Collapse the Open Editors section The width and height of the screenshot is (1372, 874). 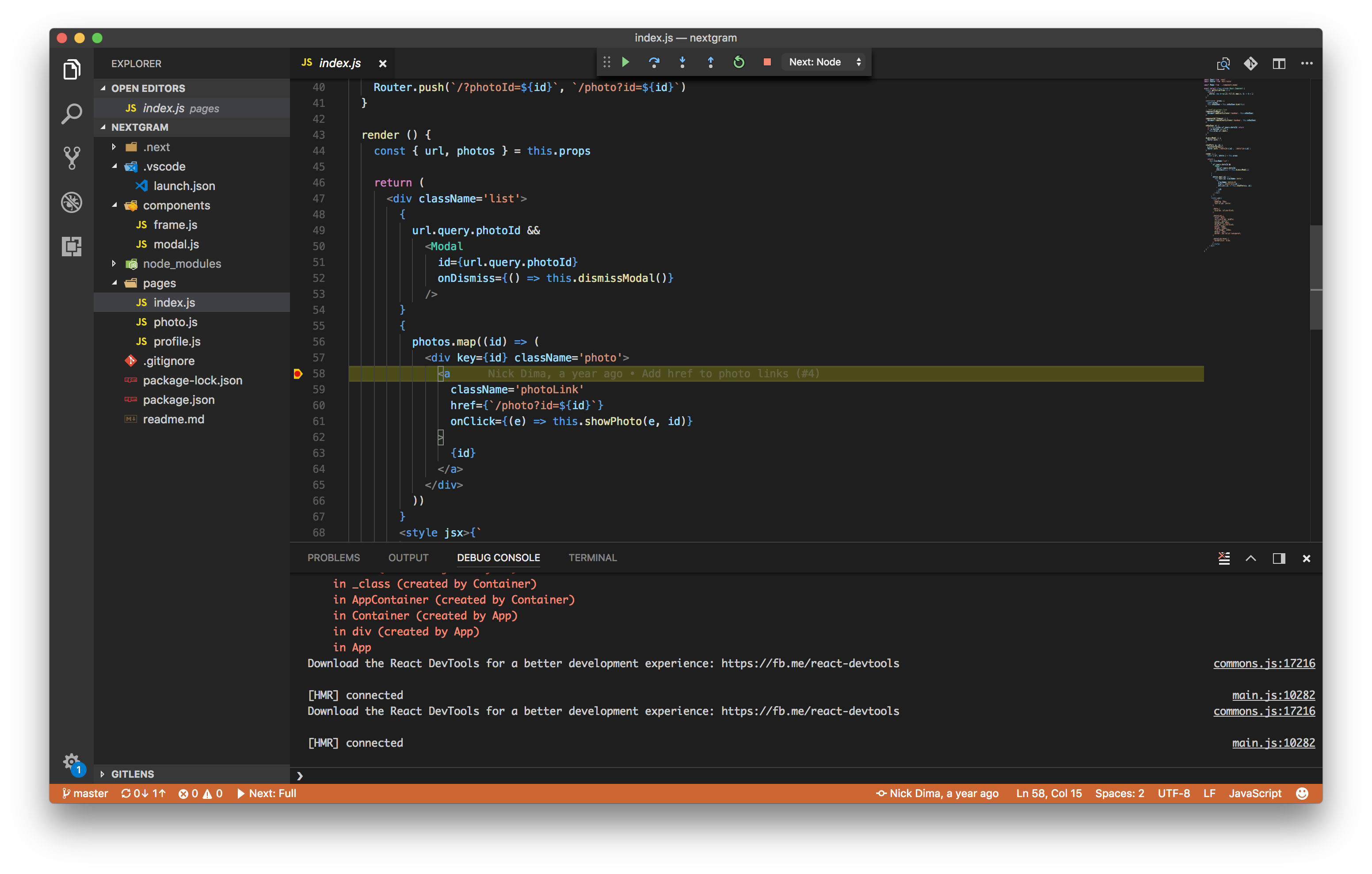point(191,88)
